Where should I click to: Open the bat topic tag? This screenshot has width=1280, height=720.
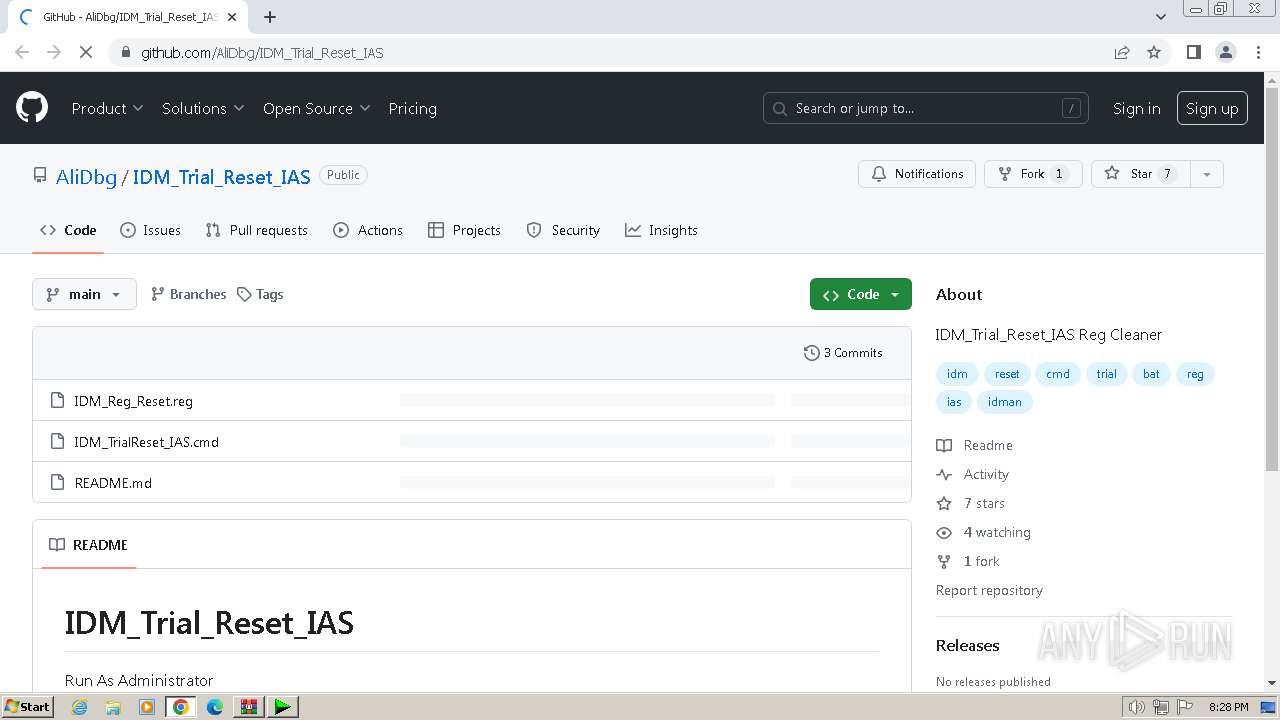1152,374
